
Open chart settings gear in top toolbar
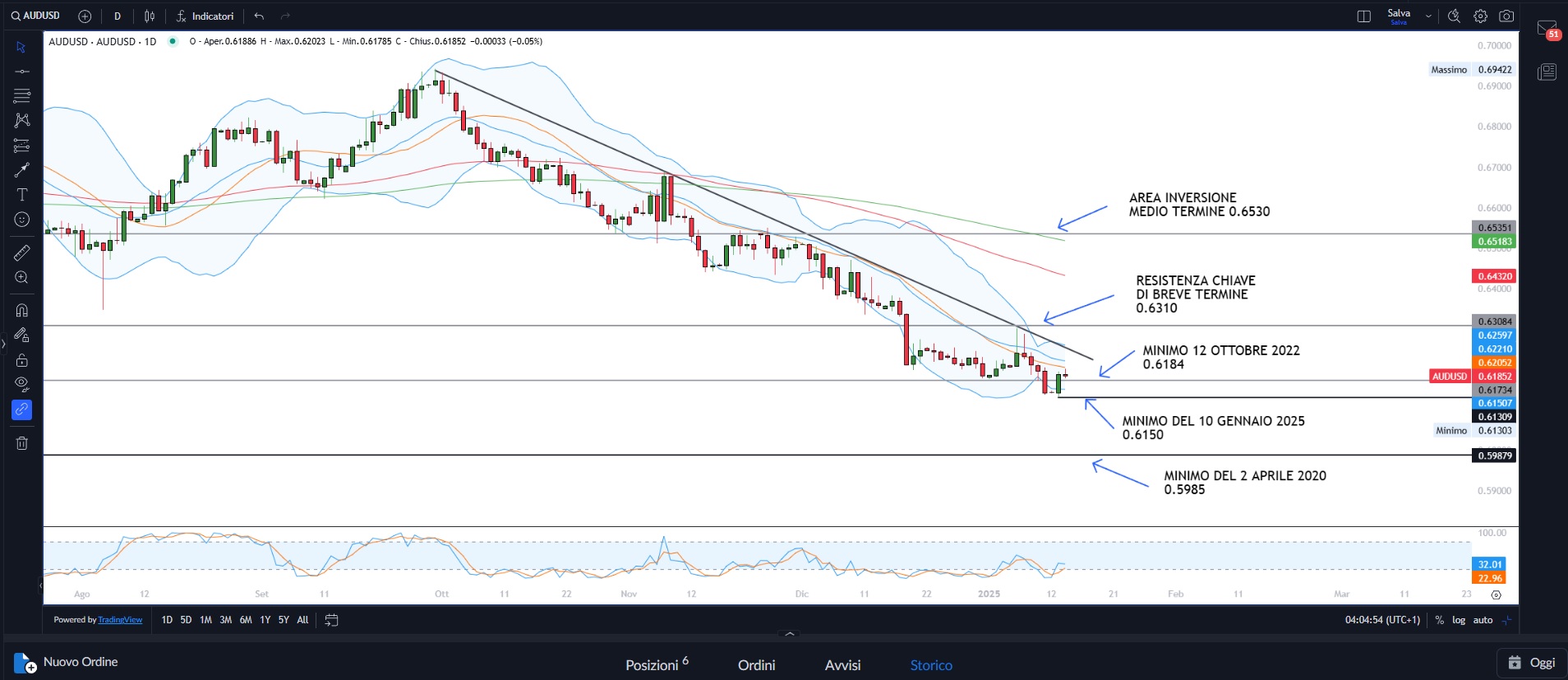click(x=1480, y=16)
